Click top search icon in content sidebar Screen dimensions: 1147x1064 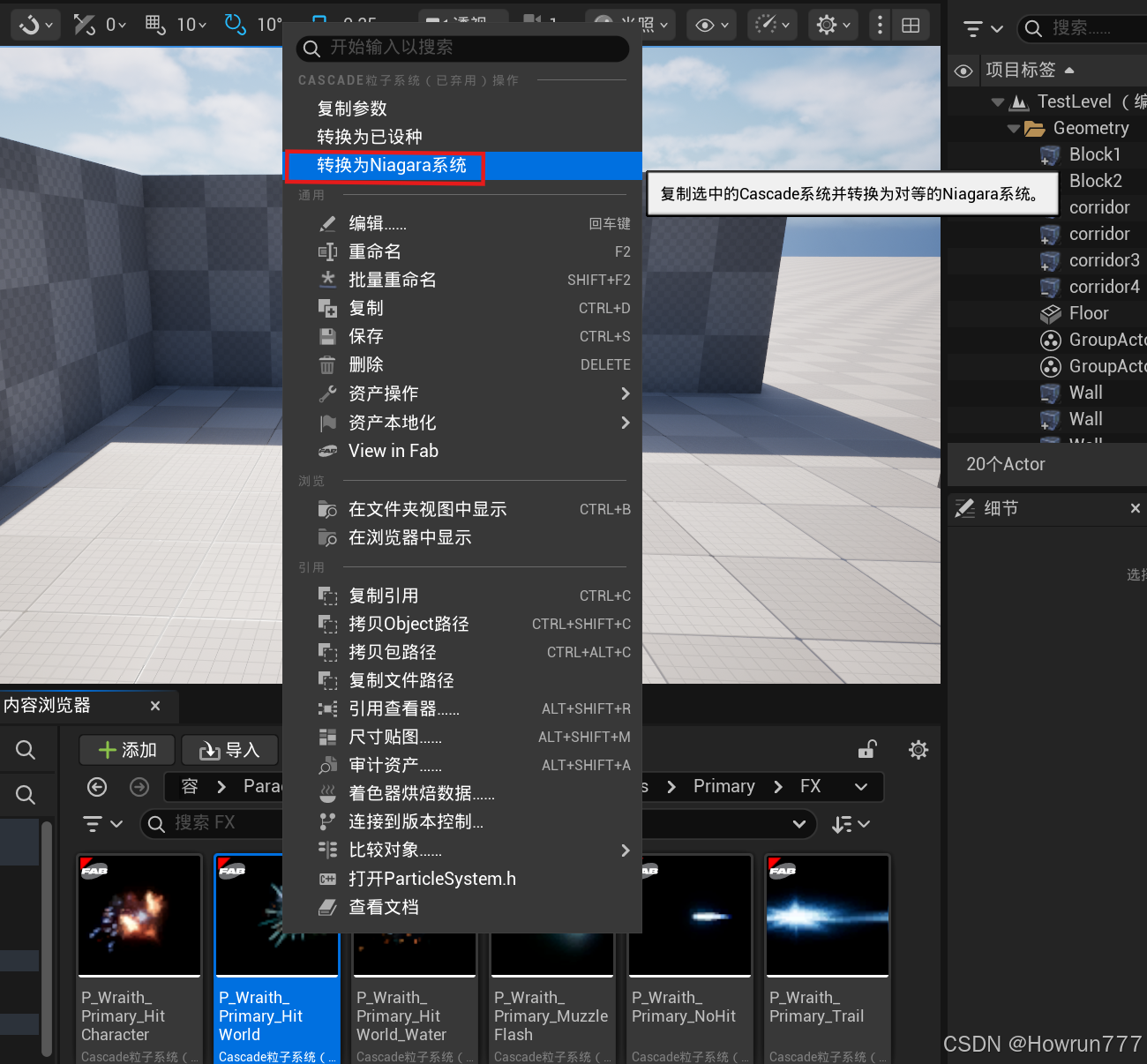pos(26,750)
